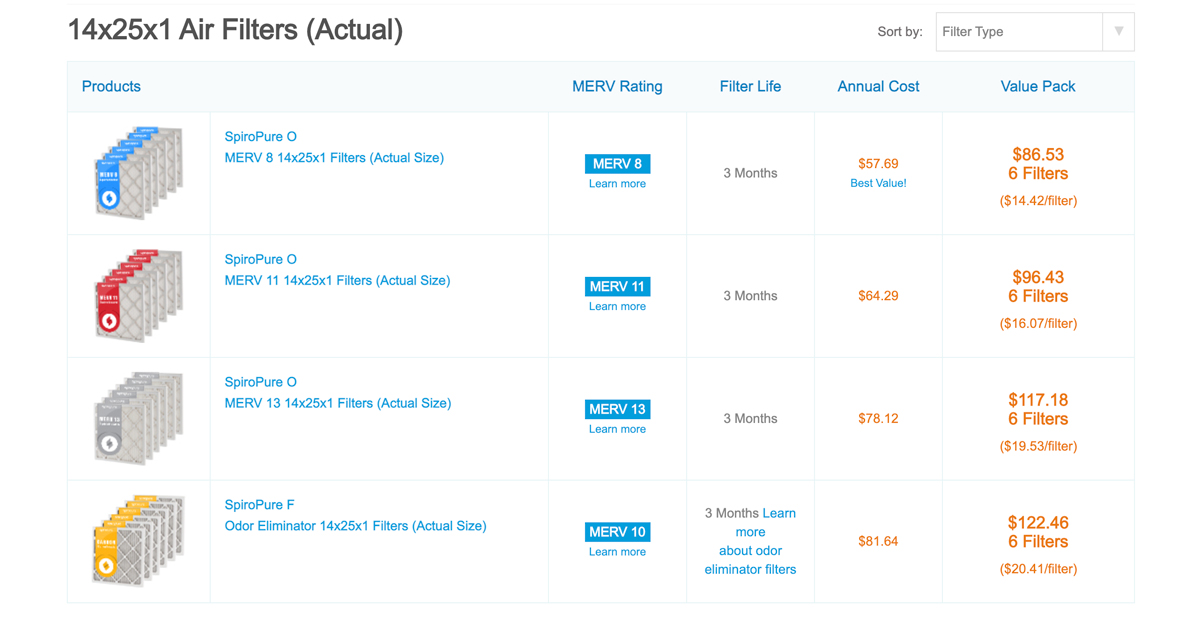Screen dimensions: 1200x630
Task: Click the Sort by dropdown arrow
Action: [x=1117, y=31]
